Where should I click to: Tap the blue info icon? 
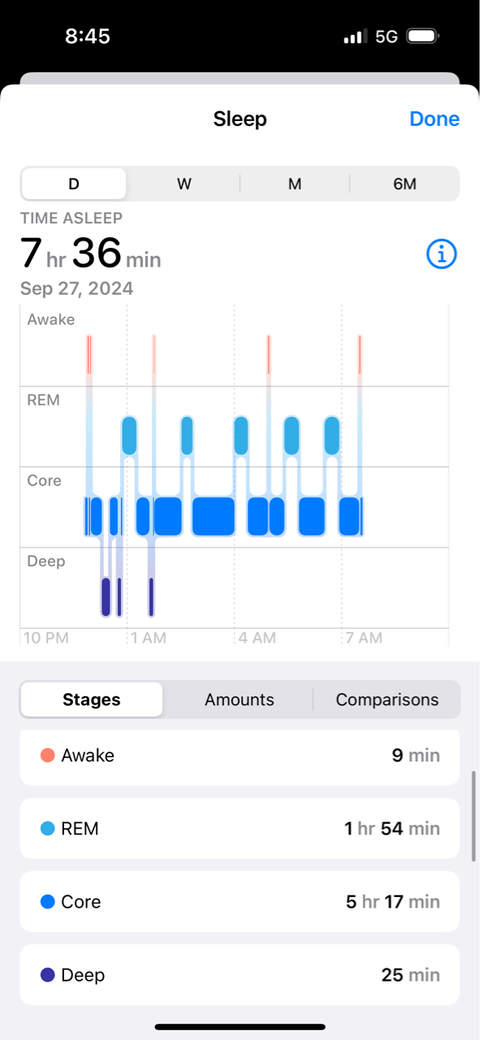point(442,254)
